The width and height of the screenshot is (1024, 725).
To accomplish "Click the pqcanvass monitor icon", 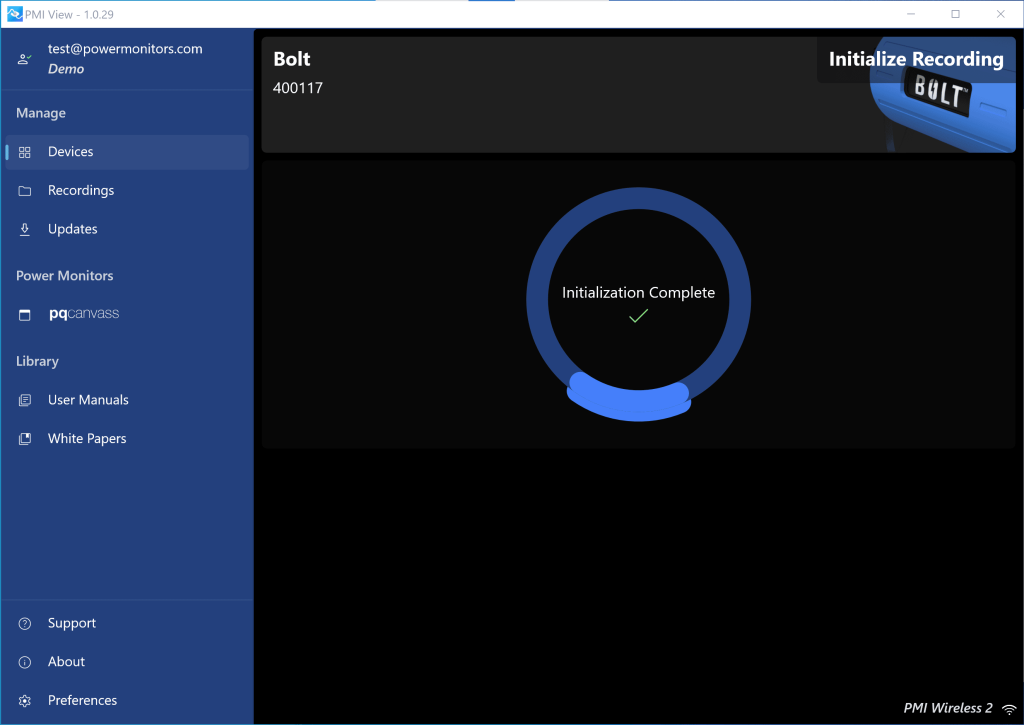I will tap(24, 313).
